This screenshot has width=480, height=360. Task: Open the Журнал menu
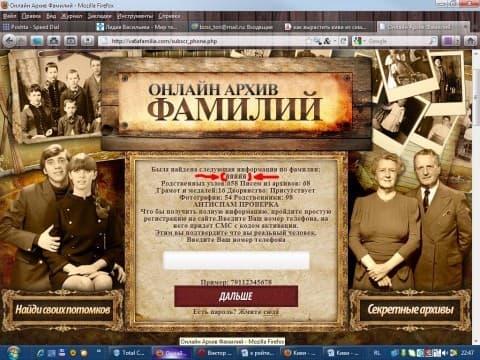(x=72, y=16)
